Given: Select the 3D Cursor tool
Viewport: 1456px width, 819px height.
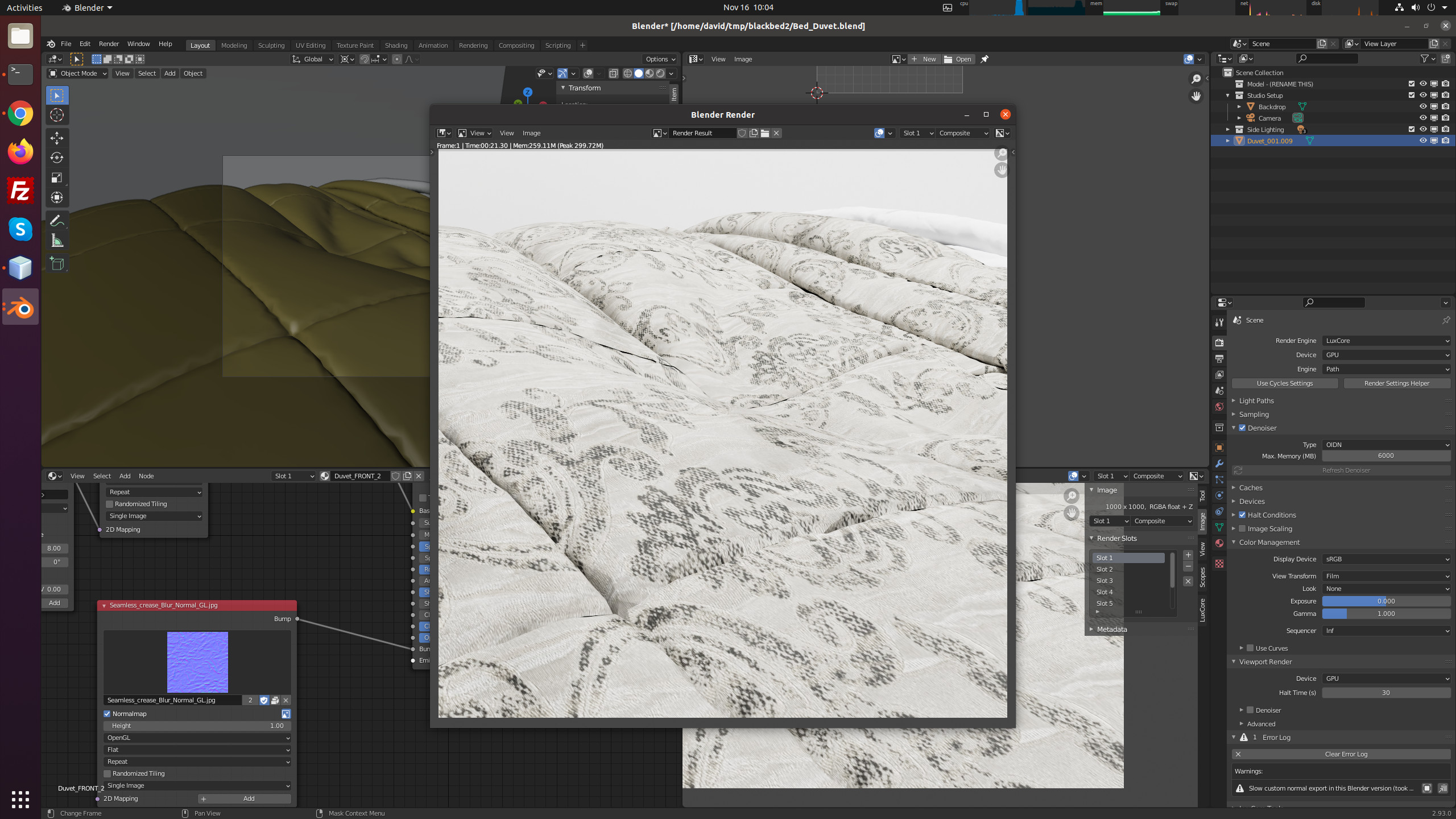Looking at the screenshot, I should pos(57,115).
